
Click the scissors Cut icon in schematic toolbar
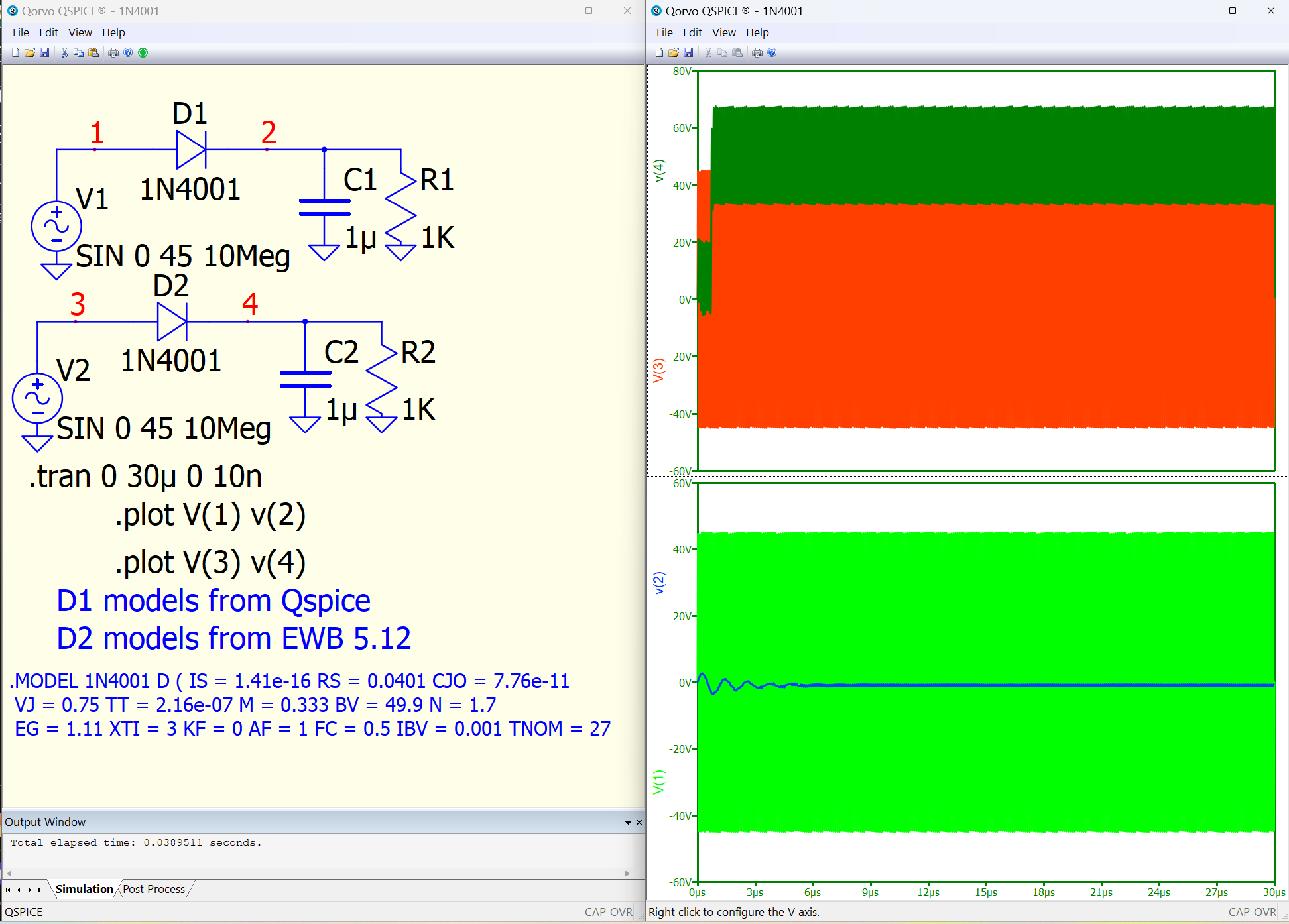click(64, 52)
